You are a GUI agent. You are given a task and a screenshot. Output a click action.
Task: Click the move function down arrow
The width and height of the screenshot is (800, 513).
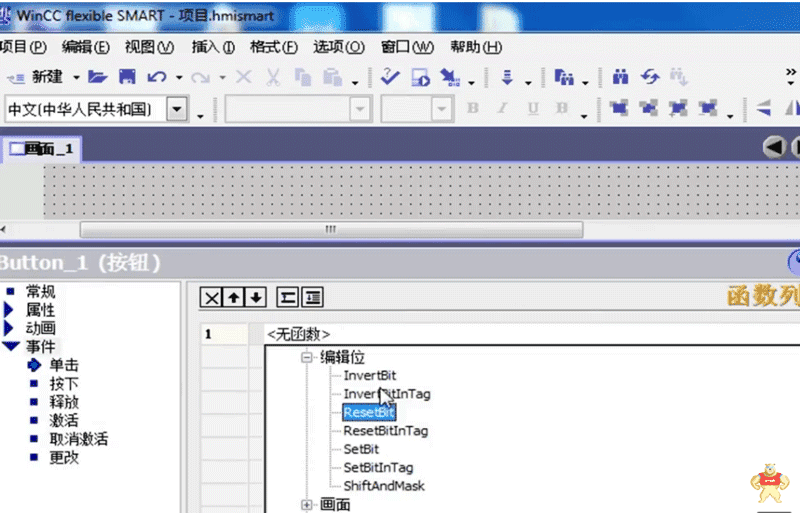pos(256,297)
